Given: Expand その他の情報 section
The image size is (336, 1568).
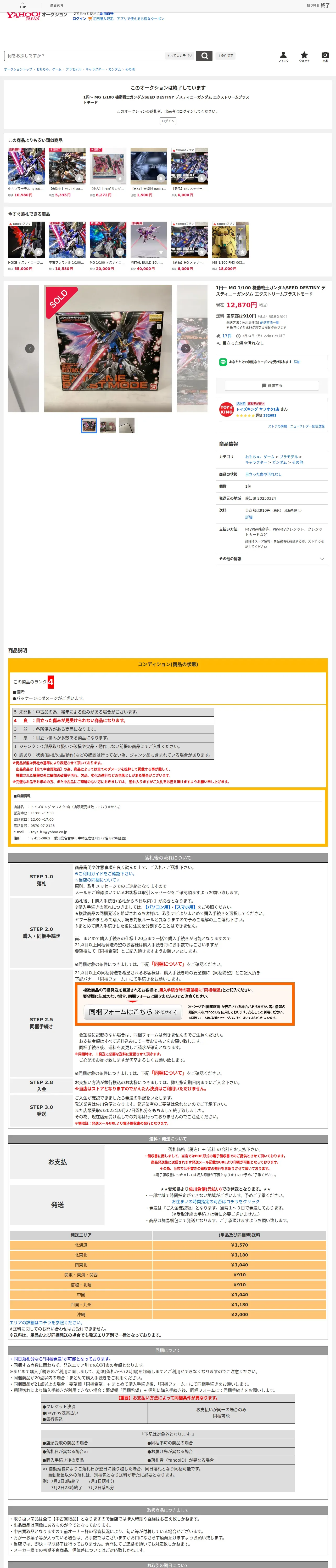Looking at the screenshot, I should pyautogui.click(x=272, y=559).
